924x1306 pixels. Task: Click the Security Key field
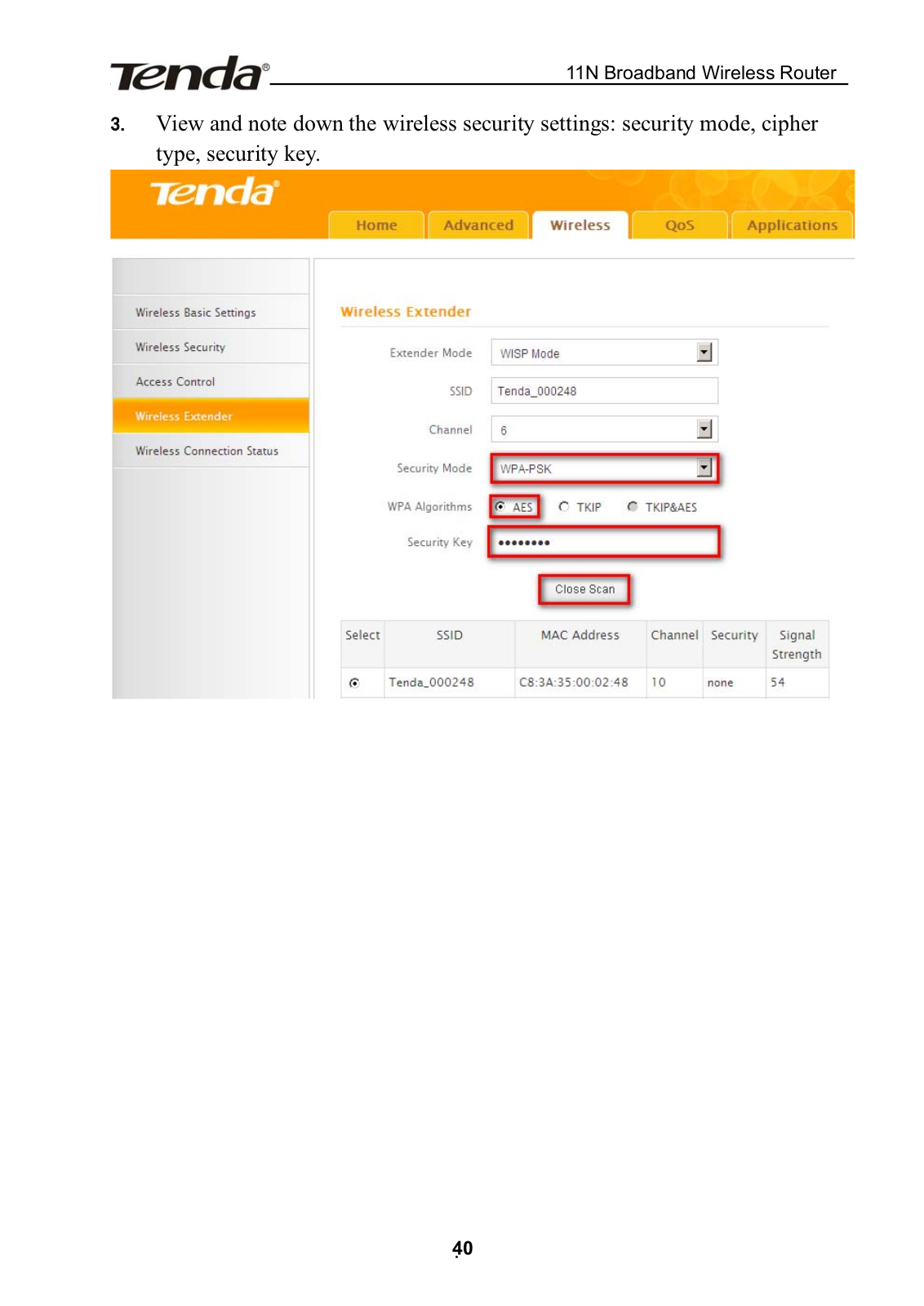(x=604, y=542)
